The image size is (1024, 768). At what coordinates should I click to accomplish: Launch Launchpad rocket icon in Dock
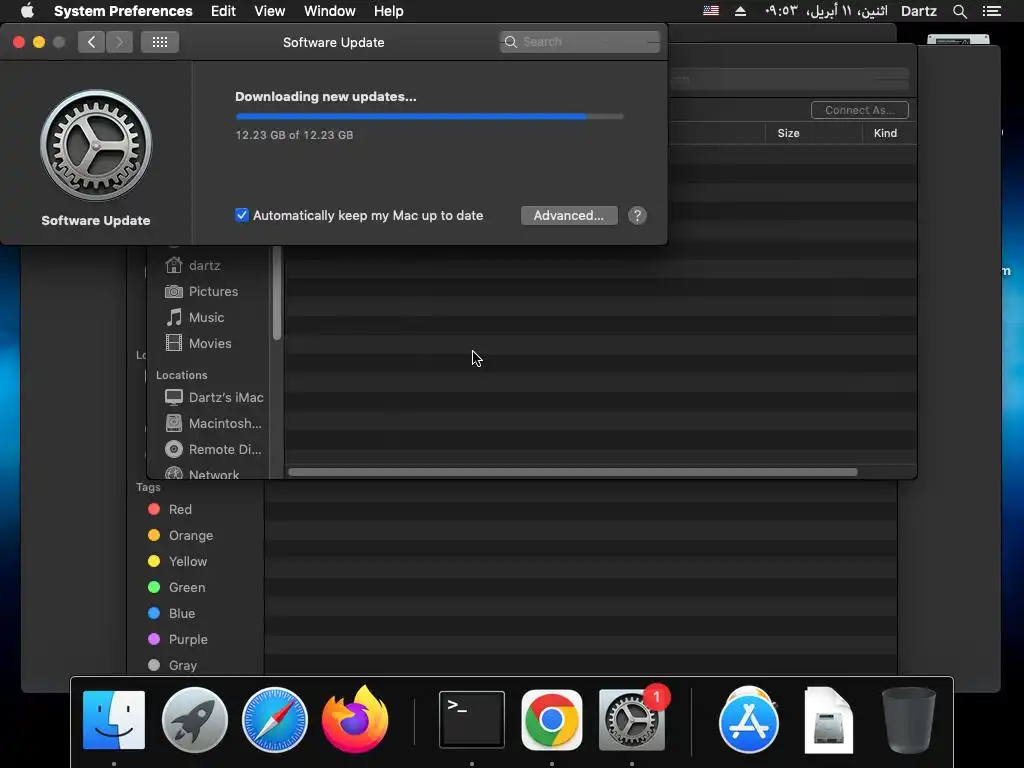[195, 720]
